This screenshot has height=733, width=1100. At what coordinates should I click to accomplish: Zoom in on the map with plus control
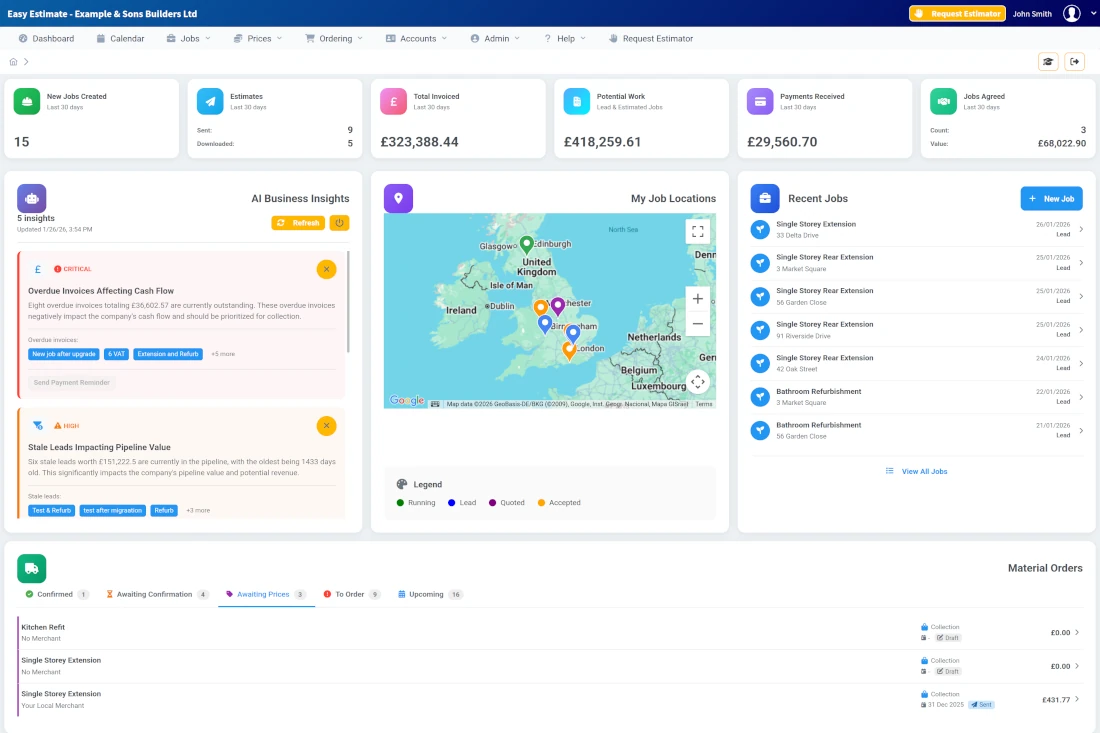pos(697,298)
